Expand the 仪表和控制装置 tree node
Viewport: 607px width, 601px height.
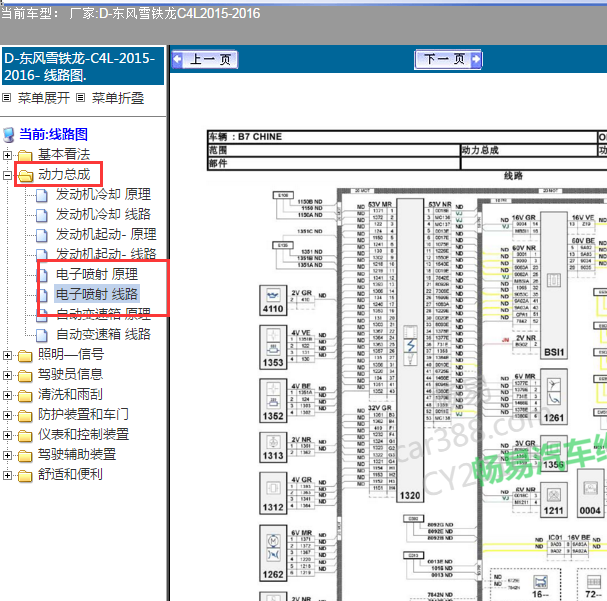click(x=7, y=435)
